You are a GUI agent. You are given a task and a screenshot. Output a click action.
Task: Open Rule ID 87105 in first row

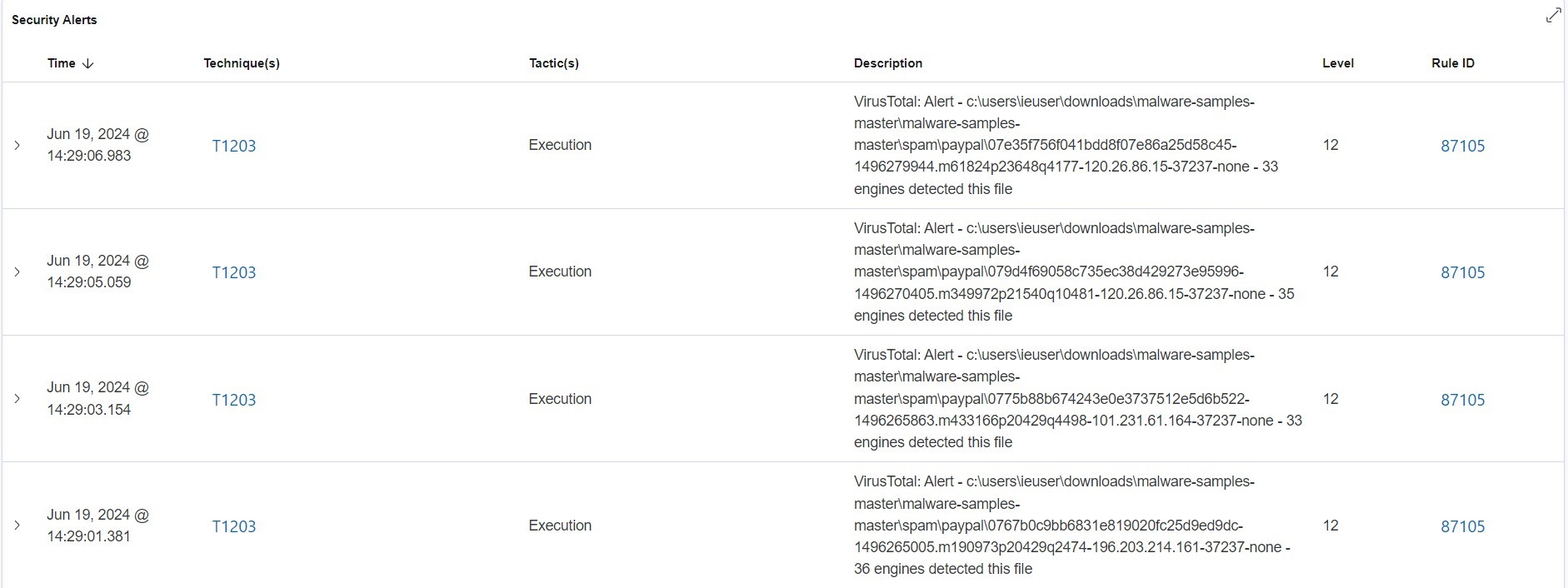(x=1462, y=146)
